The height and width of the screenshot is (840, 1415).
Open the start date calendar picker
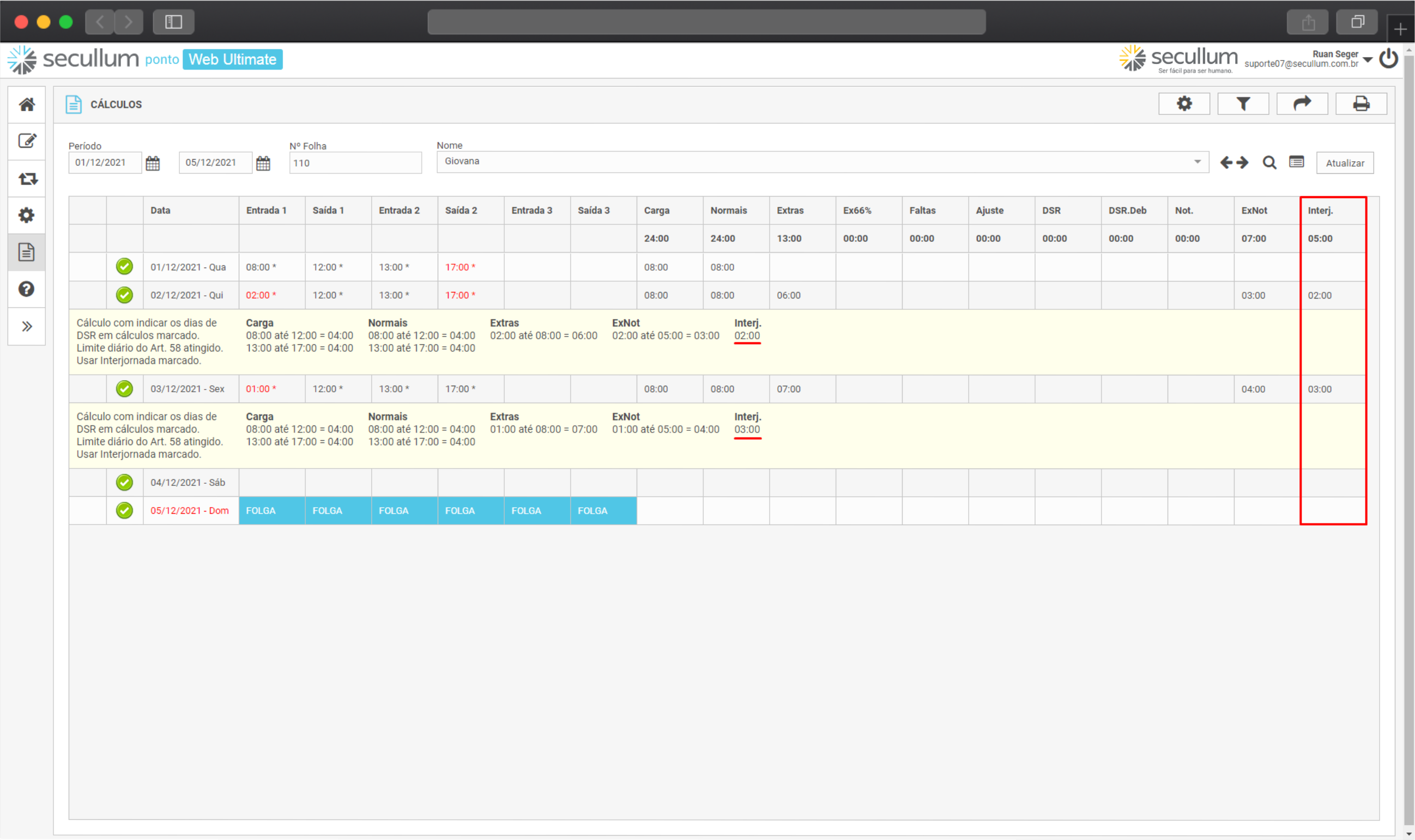[153, 163]
